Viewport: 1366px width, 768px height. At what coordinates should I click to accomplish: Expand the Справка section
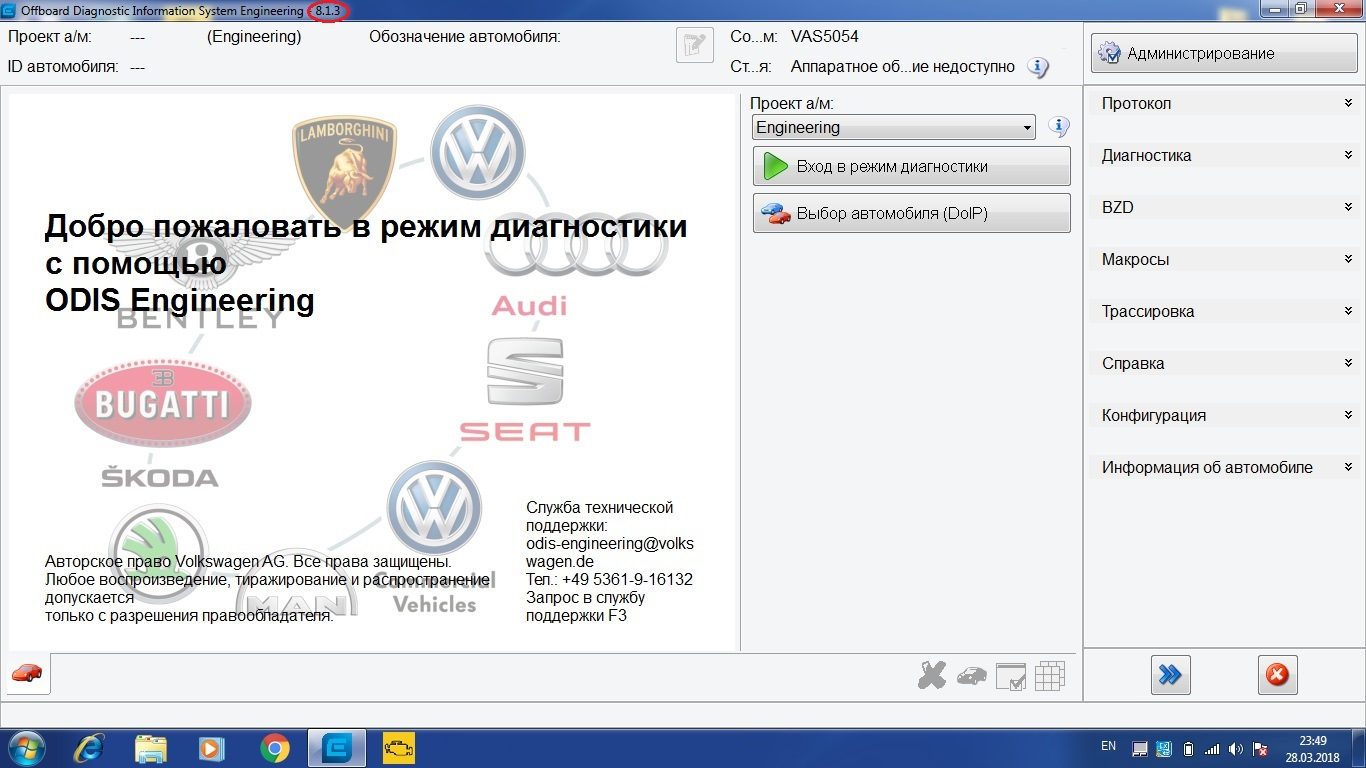pyautogui.click(x=1224, y=363)
